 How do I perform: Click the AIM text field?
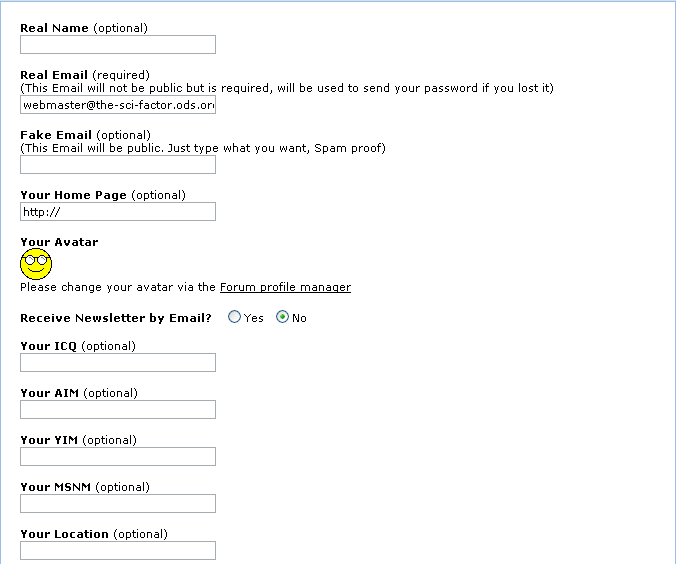pos(118,409)
